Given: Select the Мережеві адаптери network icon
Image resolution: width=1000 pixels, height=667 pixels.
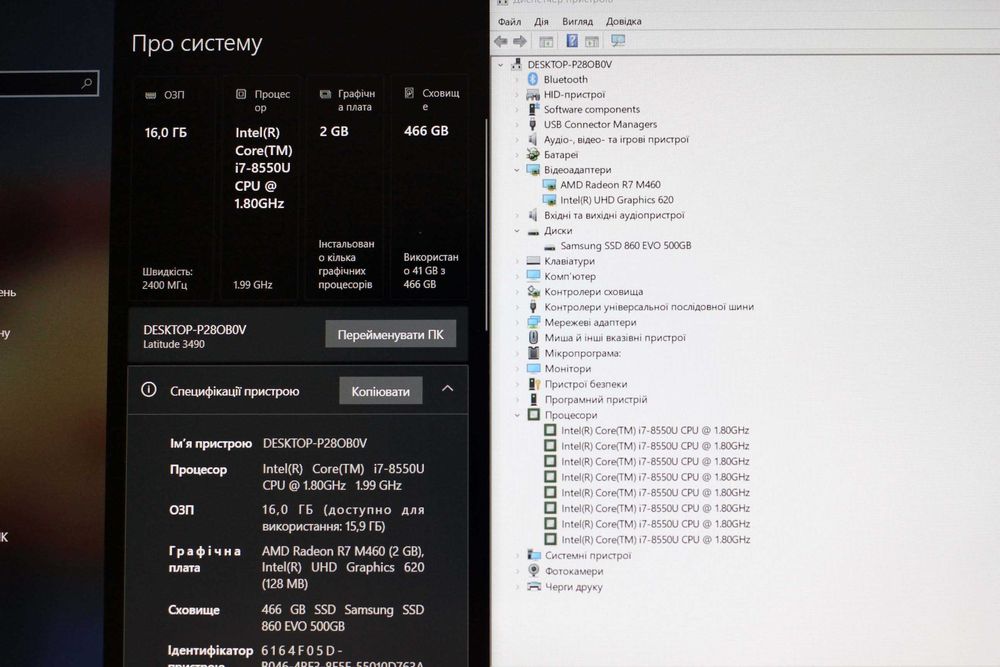Looking at the screenshot, I should click(x=534, y=322).
